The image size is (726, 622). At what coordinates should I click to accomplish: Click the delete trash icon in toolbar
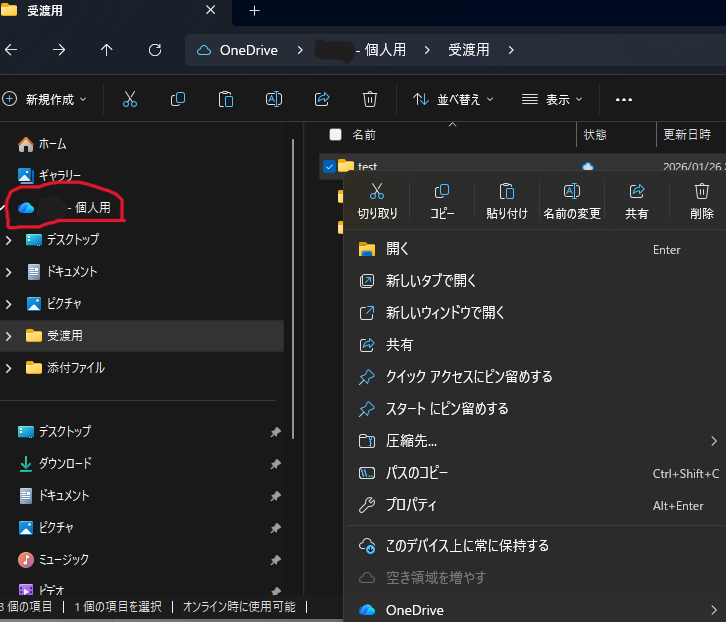[370, 99]
